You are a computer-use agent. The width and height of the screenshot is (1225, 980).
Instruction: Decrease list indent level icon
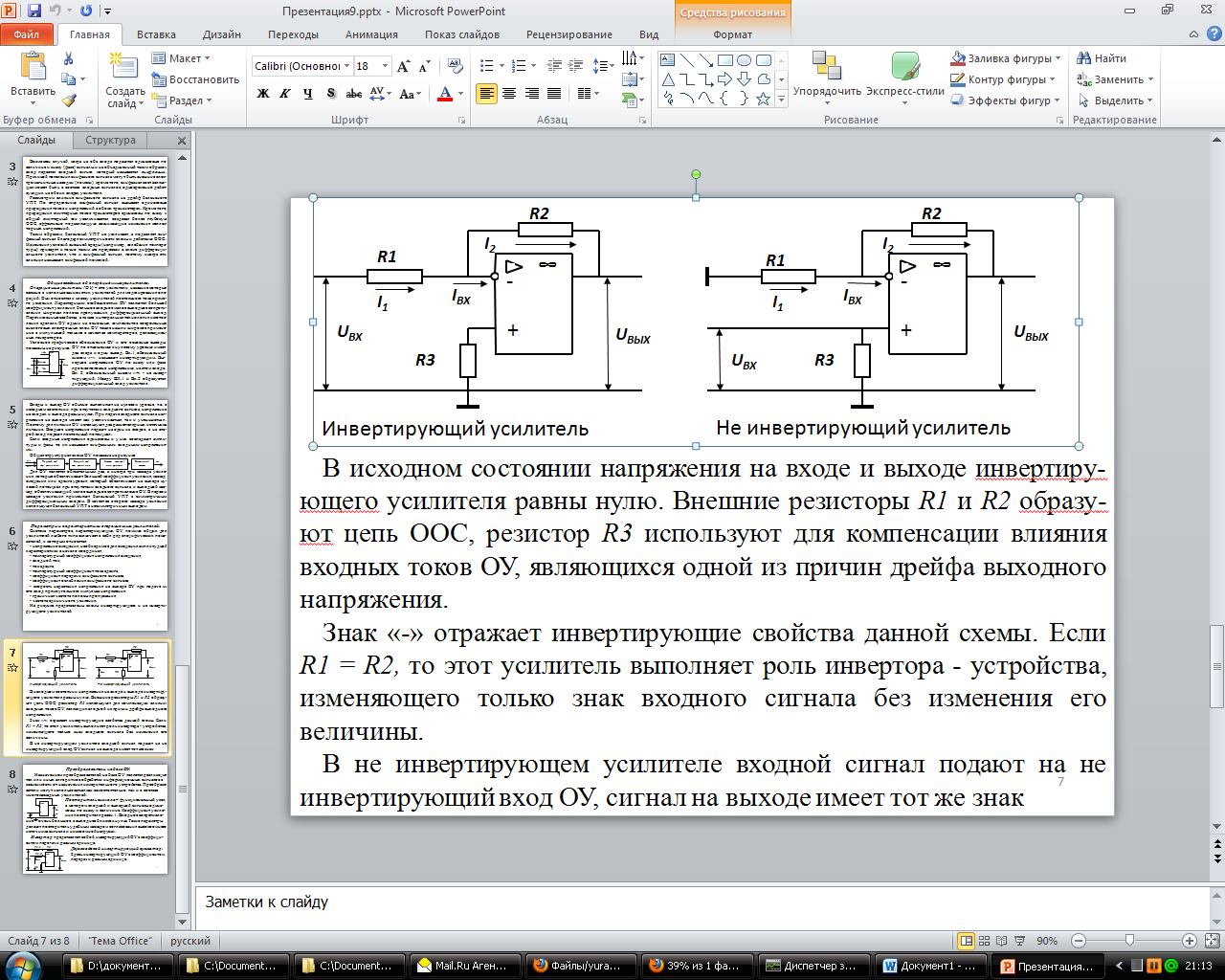[x=553, y=66]
